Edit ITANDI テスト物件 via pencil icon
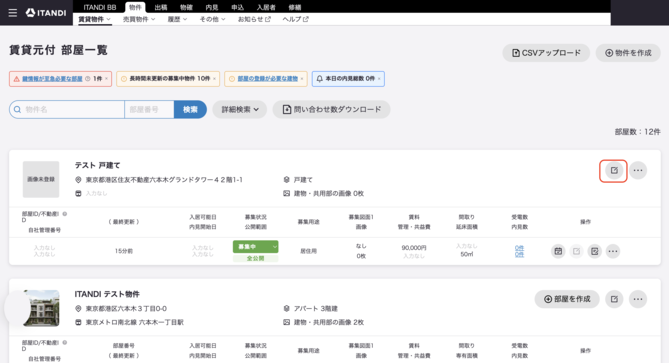669x363 pixels. tap(614, 299)
